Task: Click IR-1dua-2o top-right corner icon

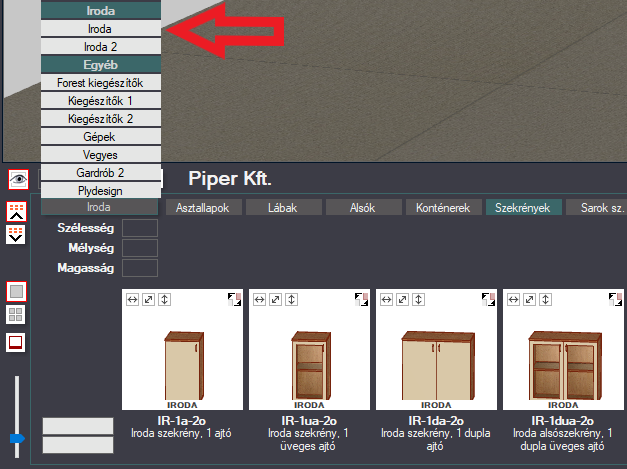Action: [615, 299]
